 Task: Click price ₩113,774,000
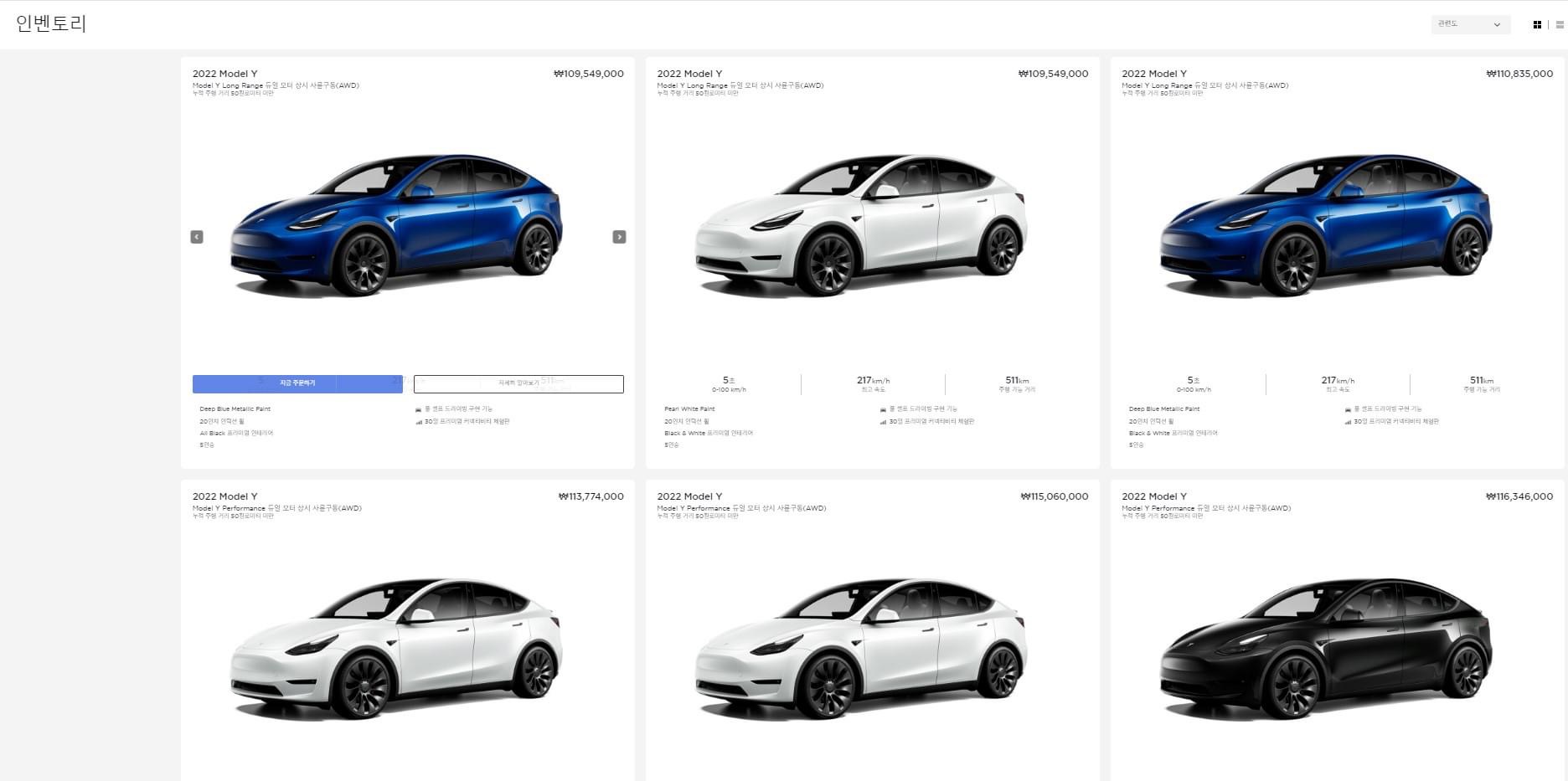point(591,496)
